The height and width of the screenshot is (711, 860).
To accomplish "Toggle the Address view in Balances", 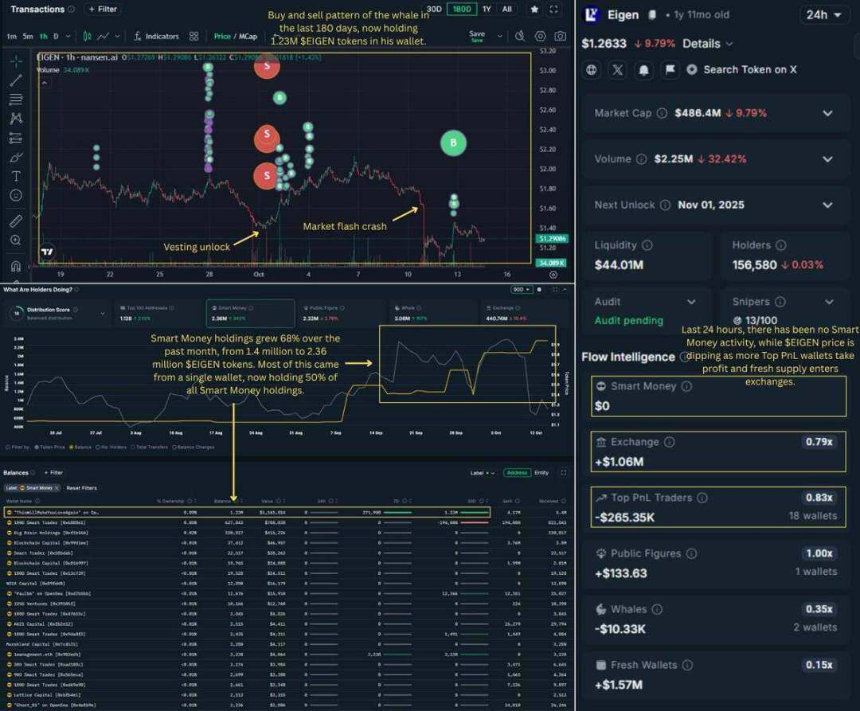I will point(517,472).
